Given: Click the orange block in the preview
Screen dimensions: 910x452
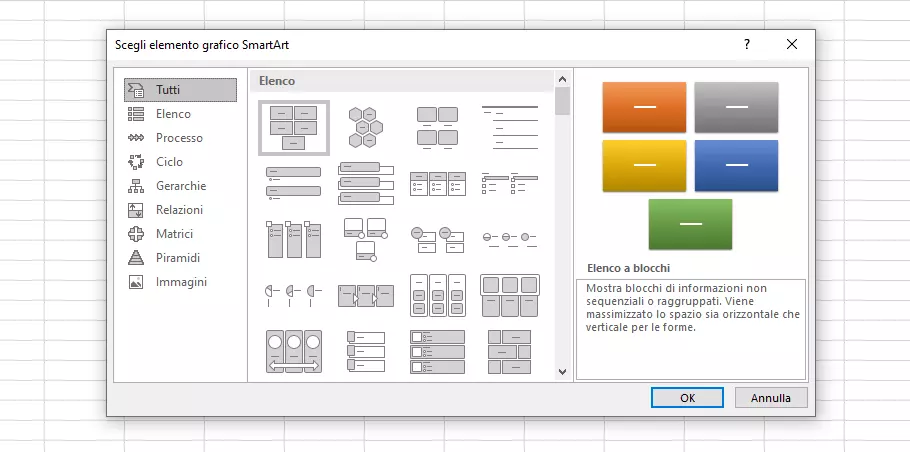Looking at the screenshot, I should coord(644,107).
